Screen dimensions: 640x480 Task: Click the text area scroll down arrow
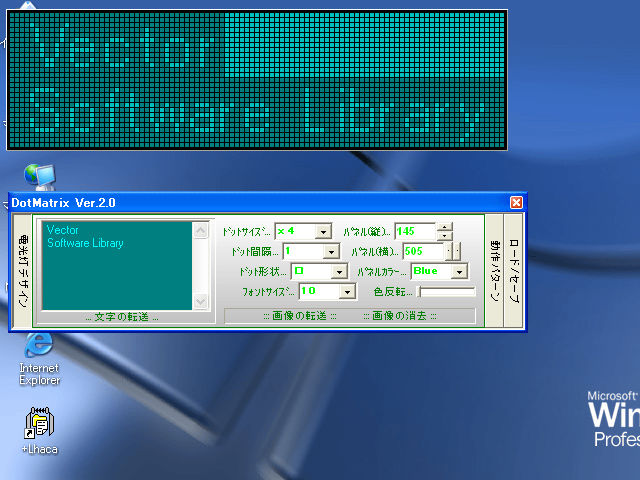(200, 302)
